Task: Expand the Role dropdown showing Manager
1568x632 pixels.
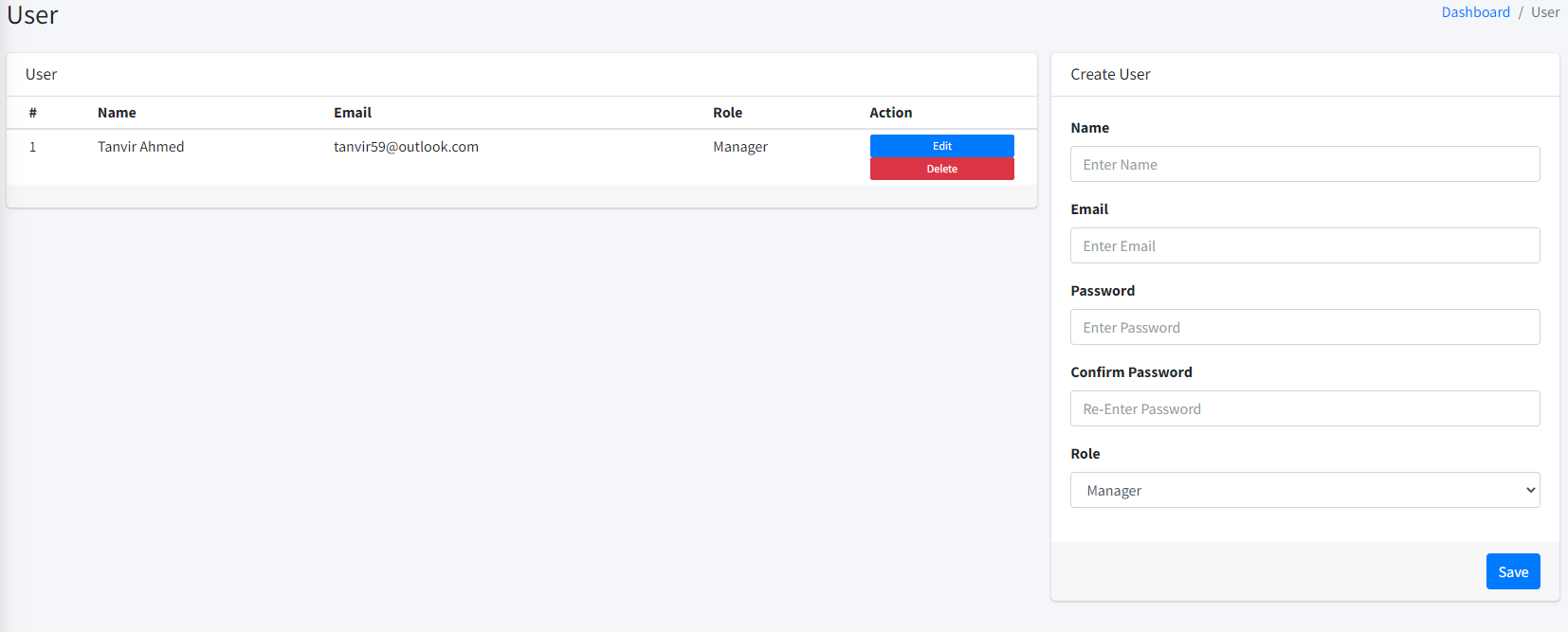Action: pyautogui.click(x=1305, y=490)
